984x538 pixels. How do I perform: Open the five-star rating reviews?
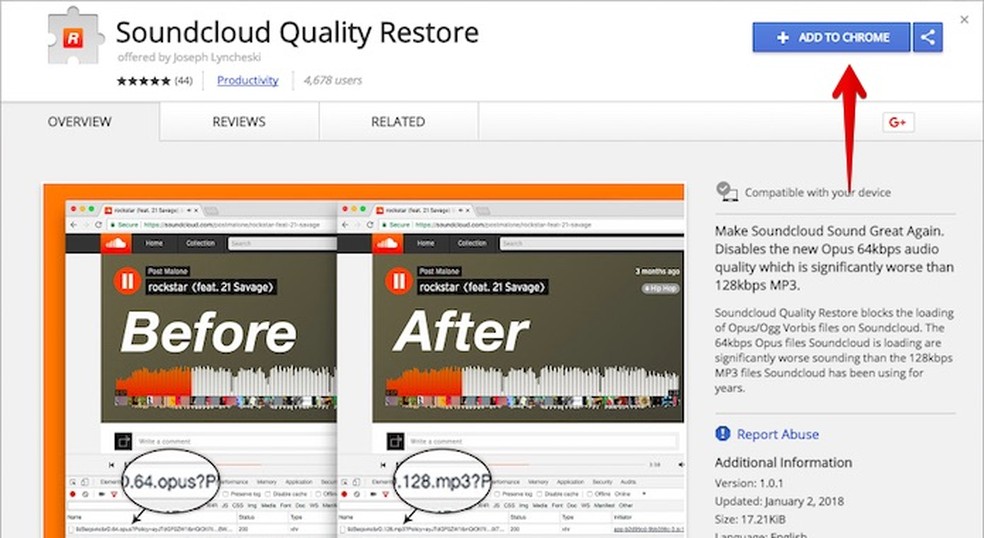[144, 81]
